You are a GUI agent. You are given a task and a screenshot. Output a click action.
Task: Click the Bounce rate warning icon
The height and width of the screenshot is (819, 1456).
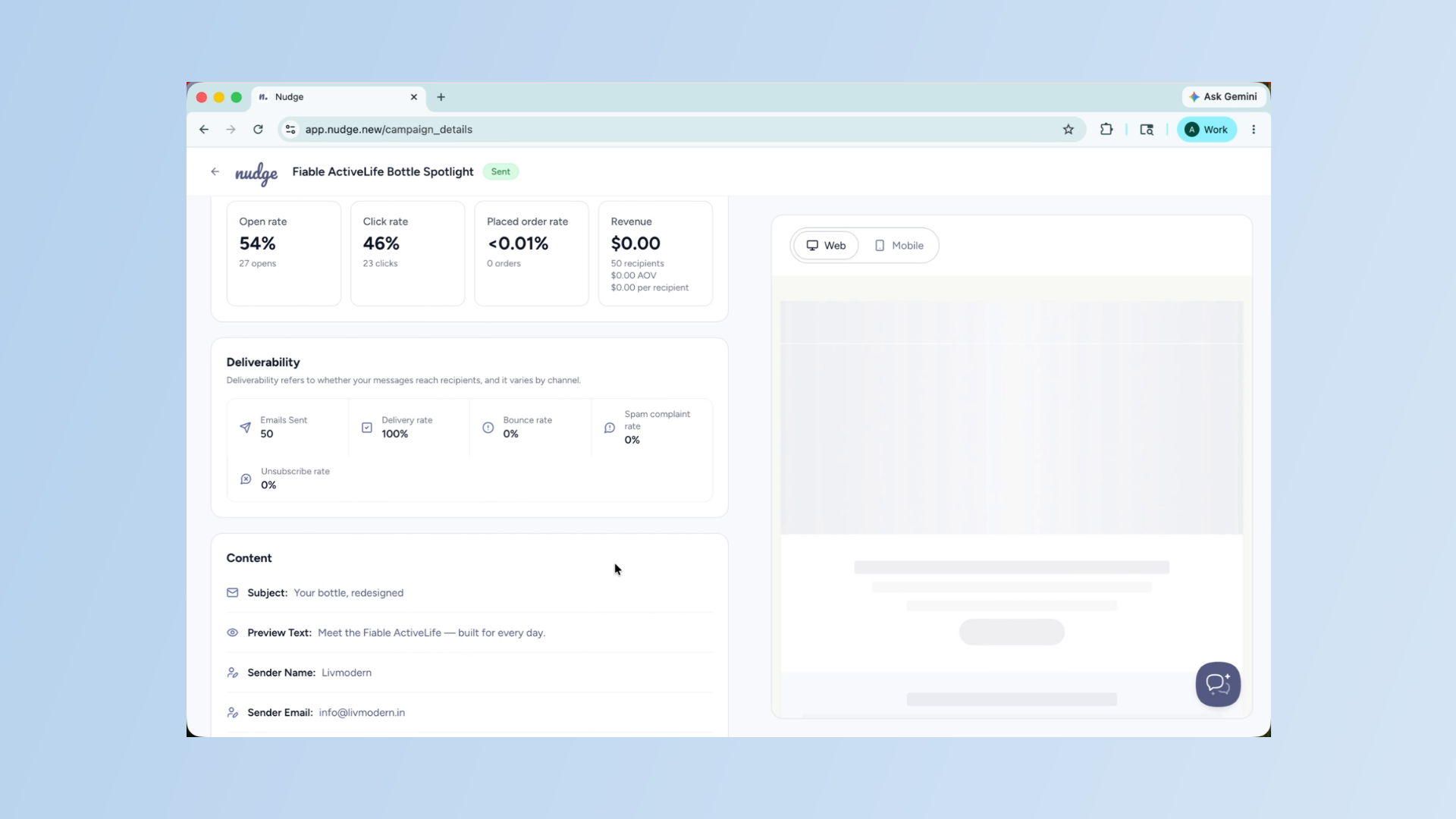(488, 428)
